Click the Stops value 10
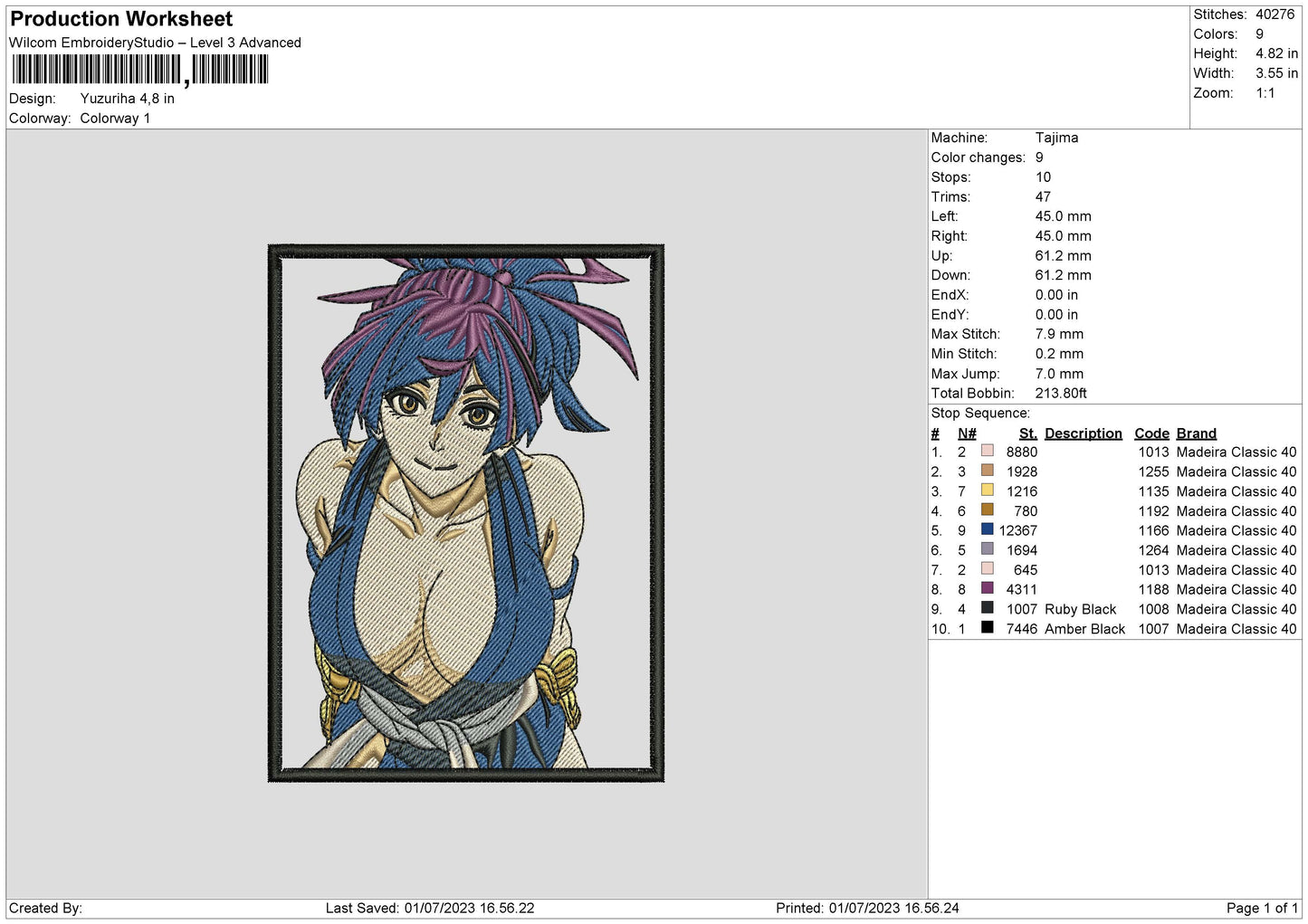Image resolution: width=1308 pixels, height=924 pixels. pos(1043,177)
